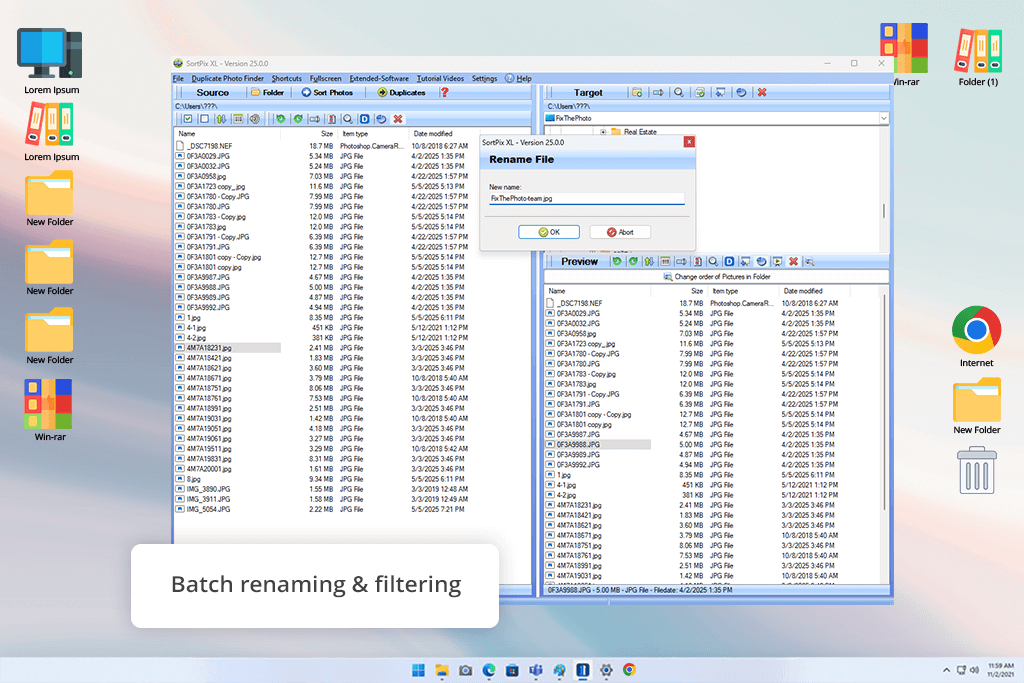Open the File menu
1024x683 pixels.
point(178,78)
